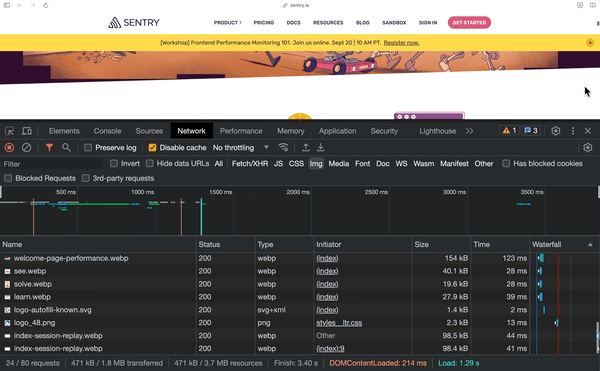Check Has blocked cookies checkbox
The image size is (600, 371).
pyautogui.click(x=506, y=163)
